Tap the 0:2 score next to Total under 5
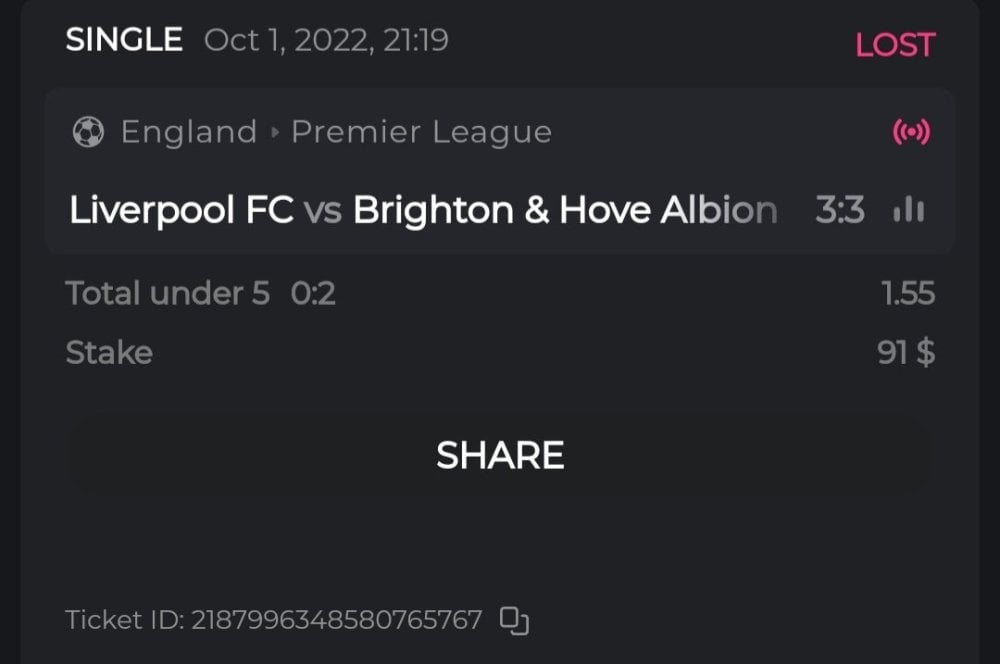Image resolution: width=1000 pixels, height=664 pixels. point(313,293)
